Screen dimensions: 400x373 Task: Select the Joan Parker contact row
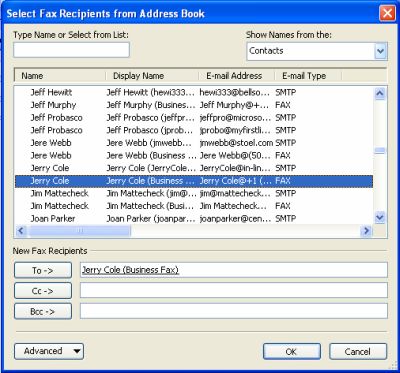tap(194, 219)
